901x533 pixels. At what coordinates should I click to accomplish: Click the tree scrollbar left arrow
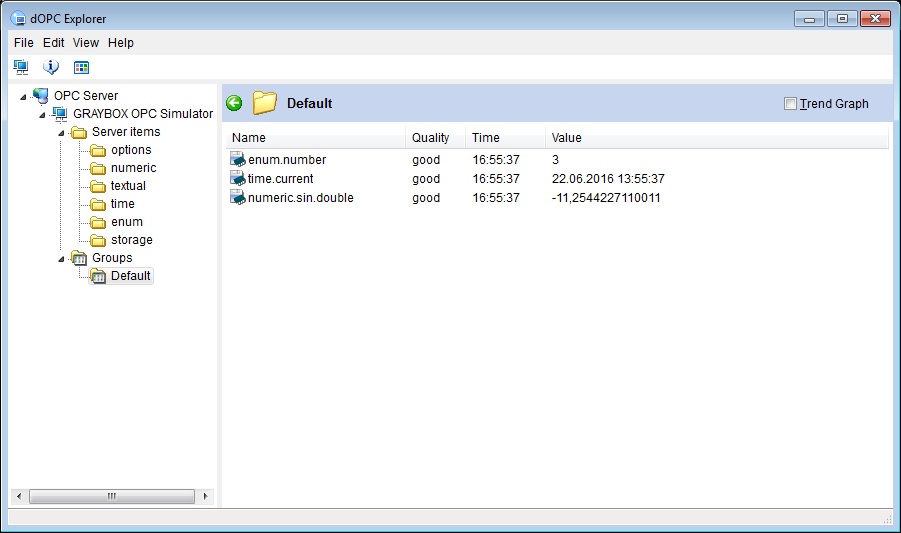19,496
